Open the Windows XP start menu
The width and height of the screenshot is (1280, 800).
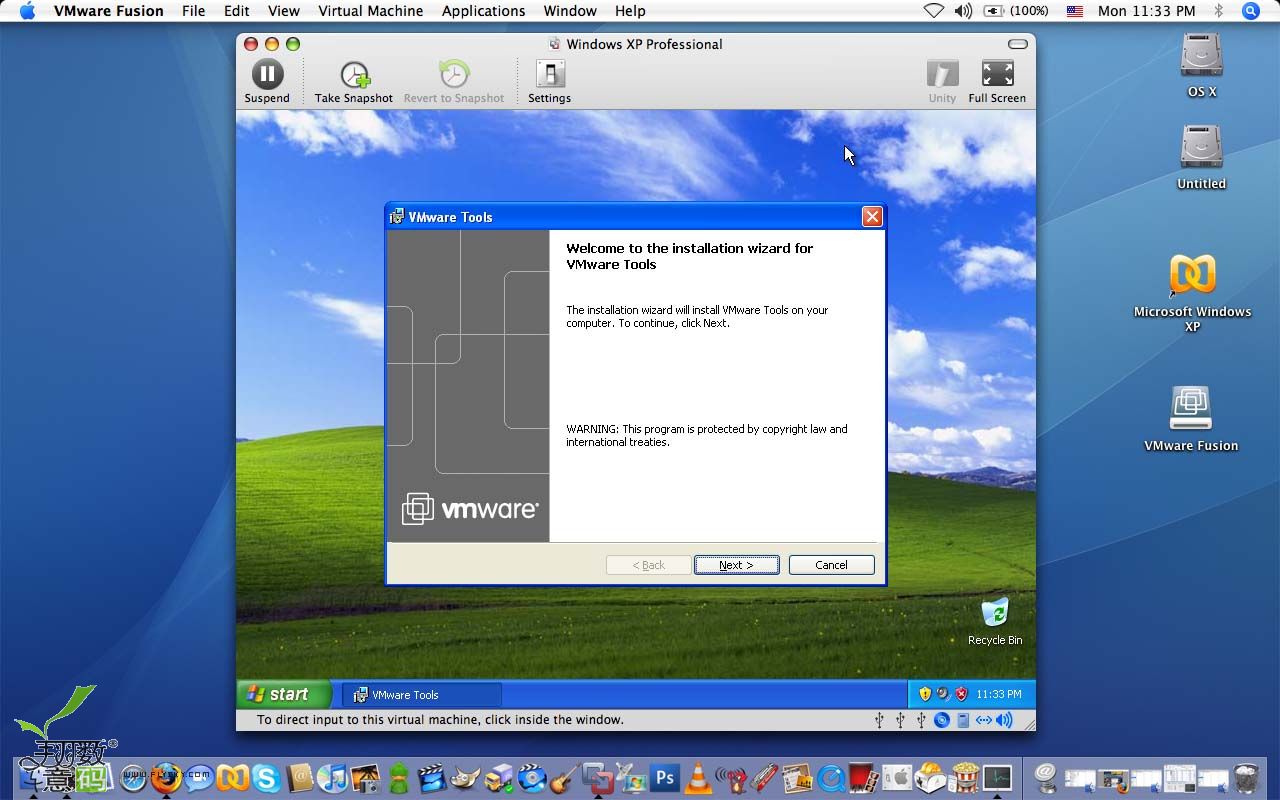(284, 694)
